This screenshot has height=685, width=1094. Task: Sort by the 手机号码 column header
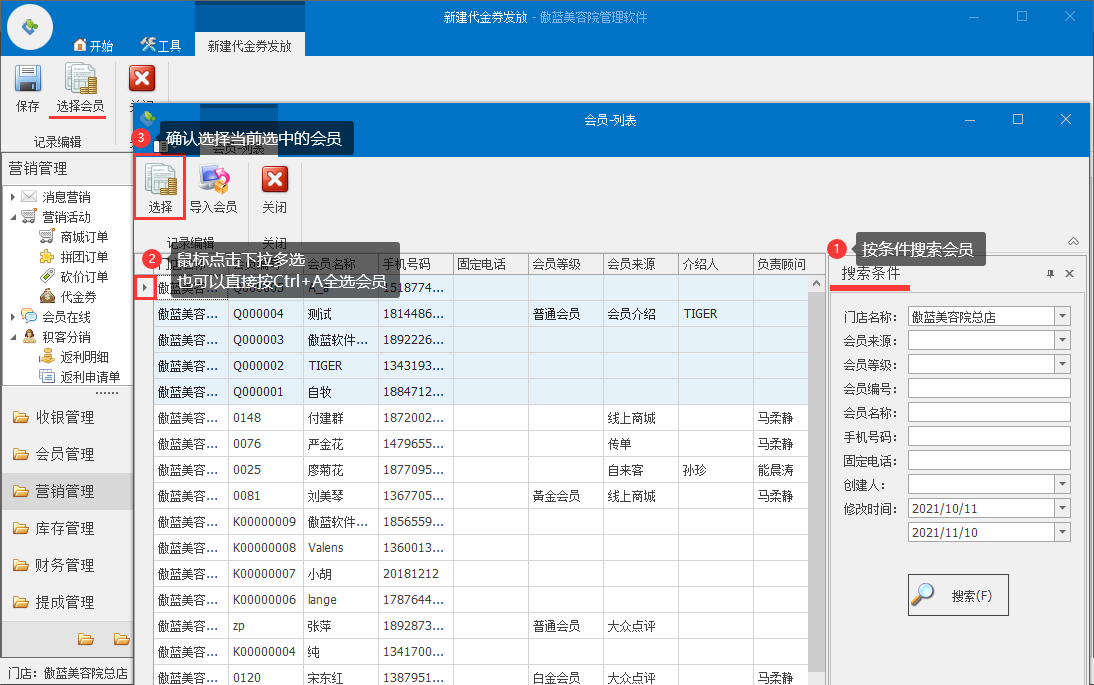pos(416,264)
